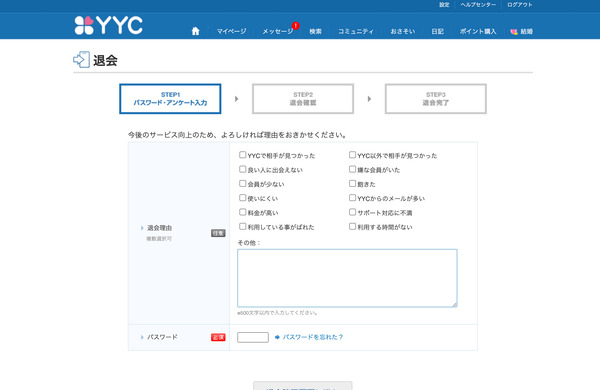Viewport: 600px width, 390px height.
Task: Click パスワードを忘れた？ link
Action: click(x=313, y=337)
